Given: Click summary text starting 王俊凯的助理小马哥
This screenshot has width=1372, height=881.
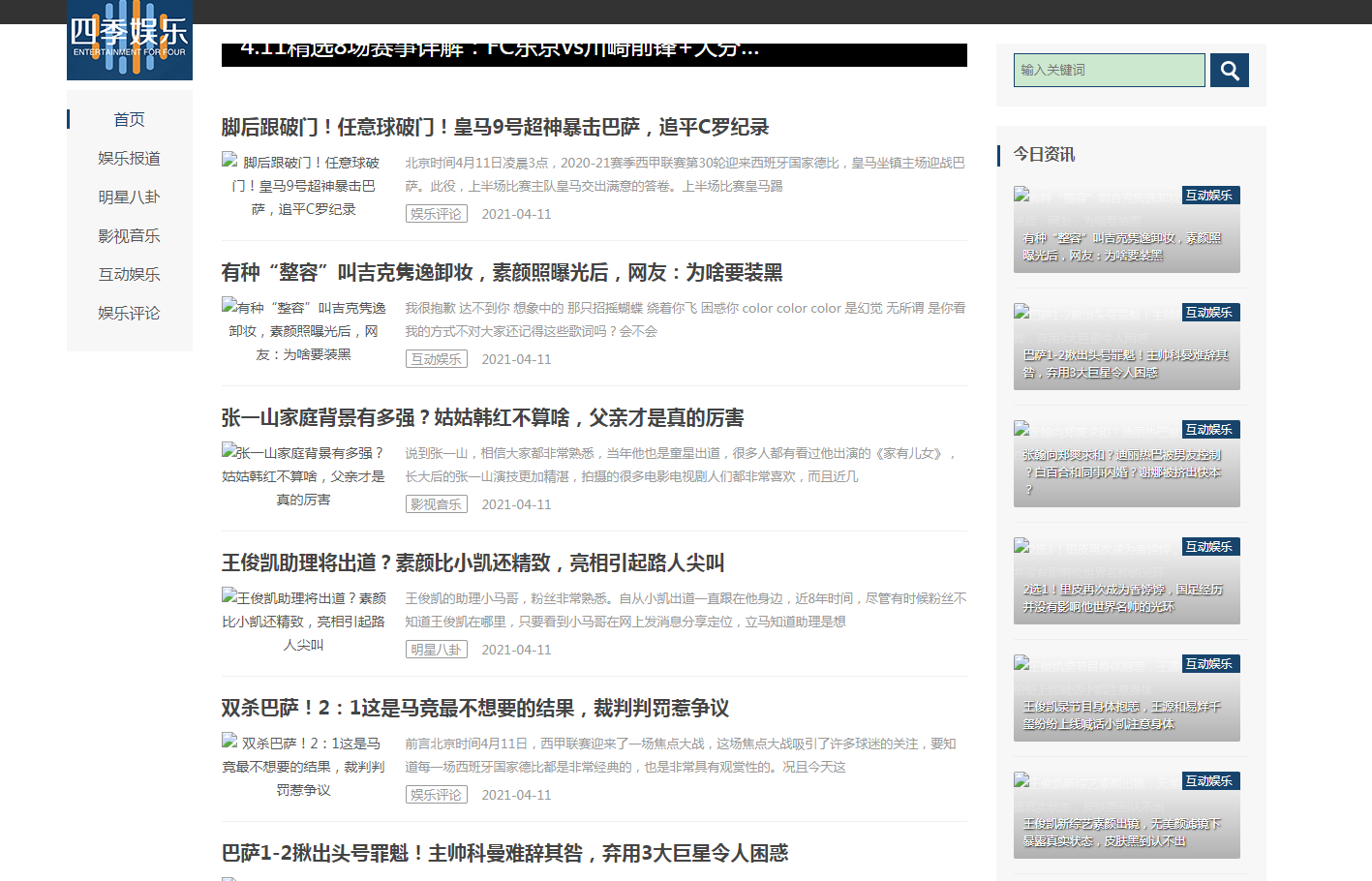Looking at the screenshot, I should click(x=686, y=610).
